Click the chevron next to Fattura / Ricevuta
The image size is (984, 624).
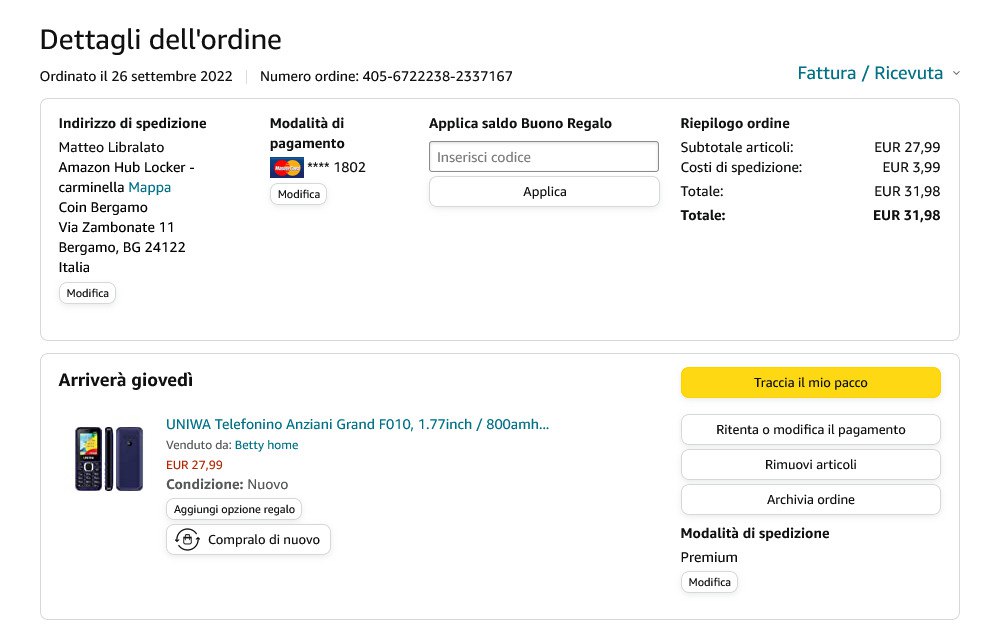click(956, 73)
